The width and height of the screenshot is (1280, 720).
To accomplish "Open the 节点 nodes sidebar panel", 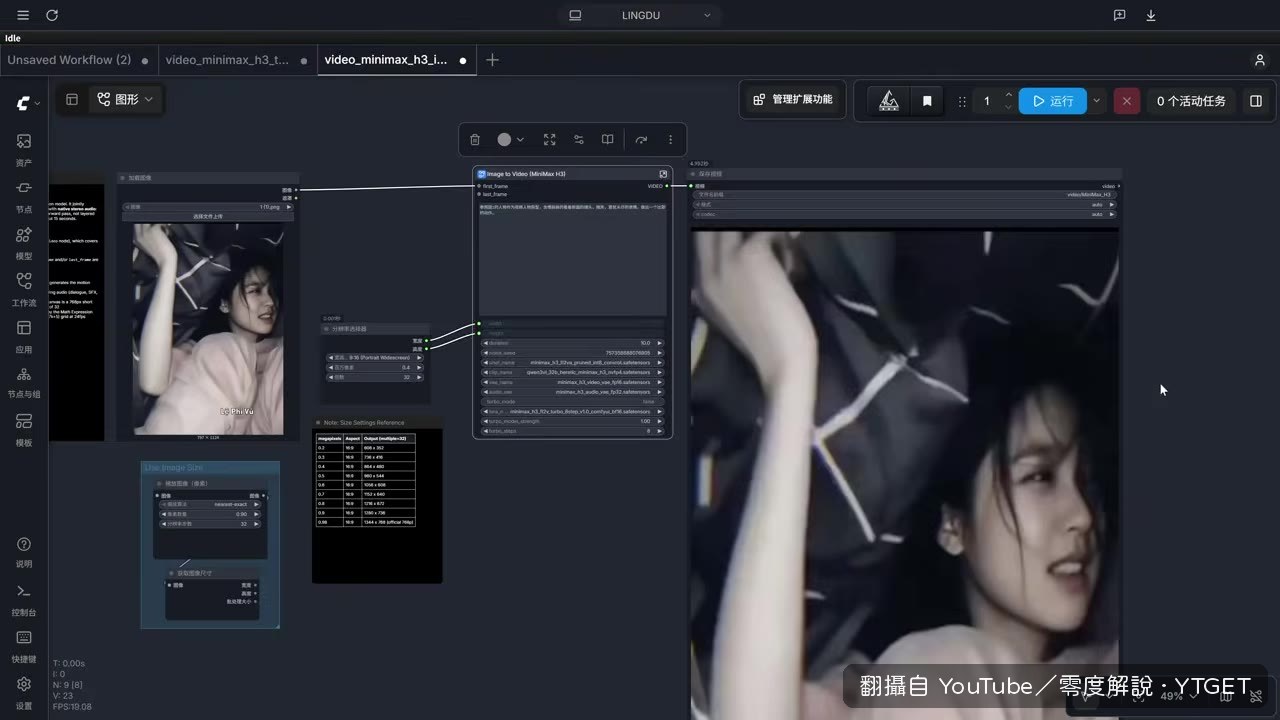I will click(x=24, y=196).
